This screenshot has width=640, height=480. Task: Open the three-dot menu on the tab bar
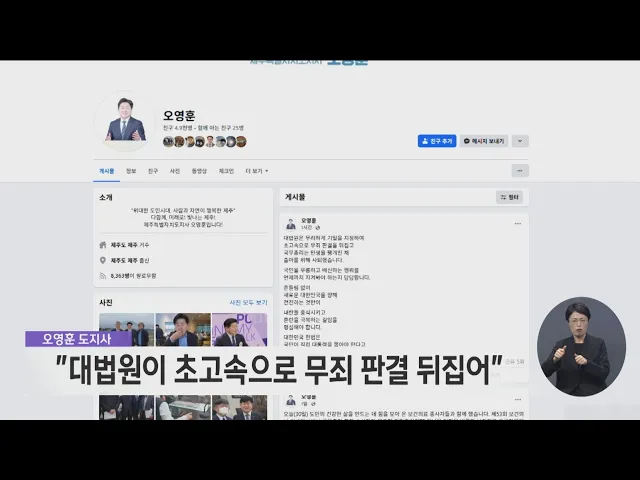[x=520, y=171]
